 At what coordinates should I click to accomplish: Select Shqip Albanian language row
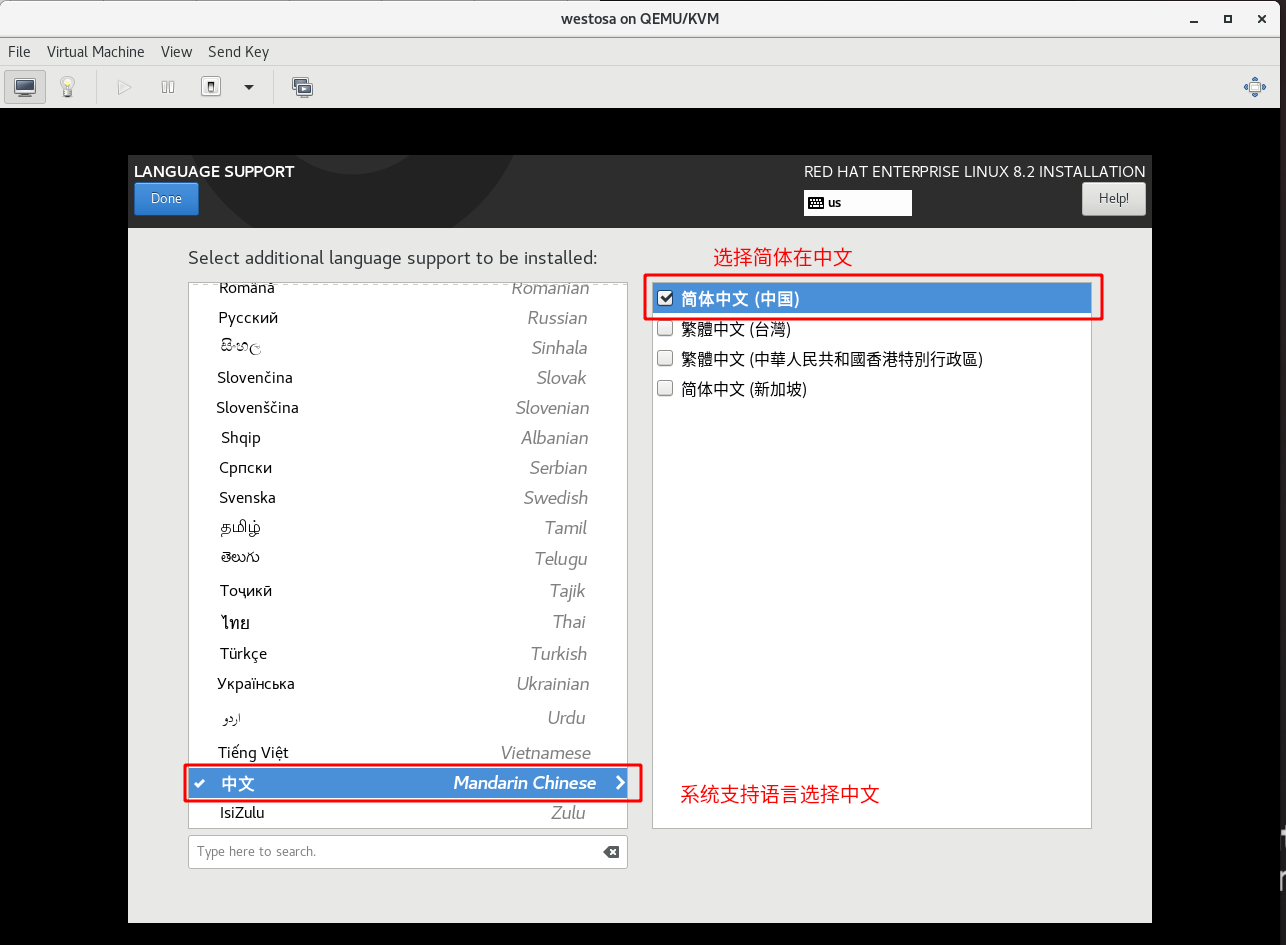[x=408, y=438]
